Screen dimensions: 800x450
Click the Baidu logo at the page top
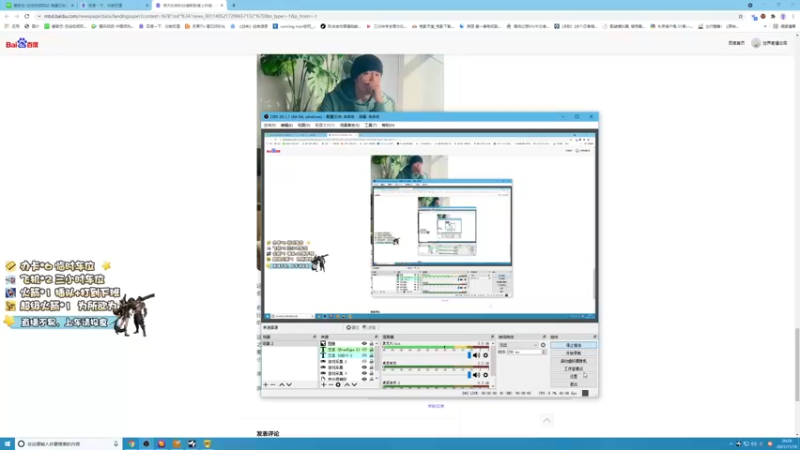(x=22, y=44)
